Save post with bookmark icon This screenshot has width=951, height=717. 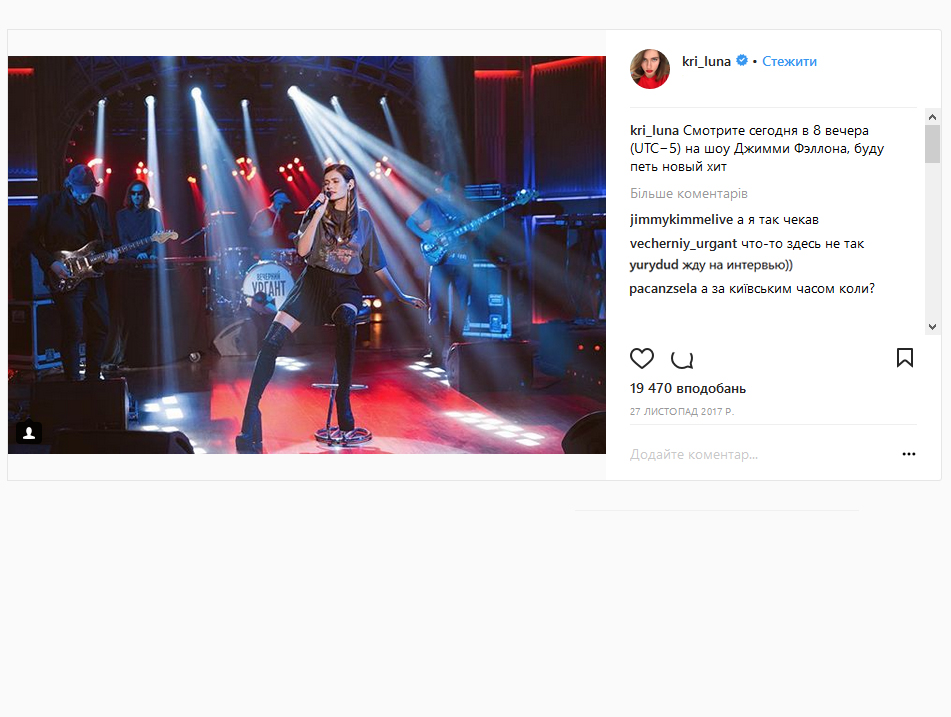point(904,357)
